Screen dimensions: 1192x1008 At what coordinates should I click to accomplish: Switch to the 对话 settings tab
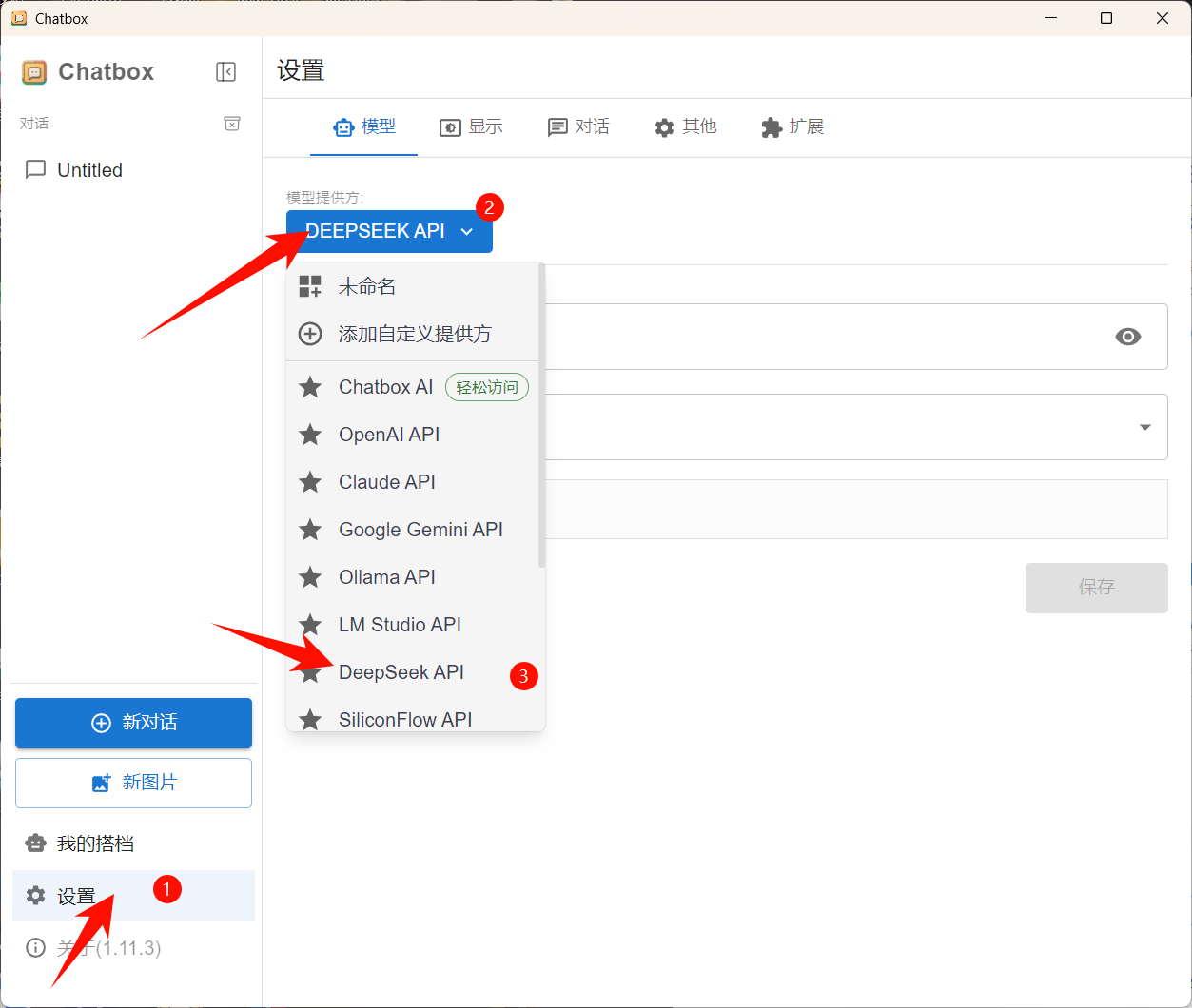tap(578, 126)
